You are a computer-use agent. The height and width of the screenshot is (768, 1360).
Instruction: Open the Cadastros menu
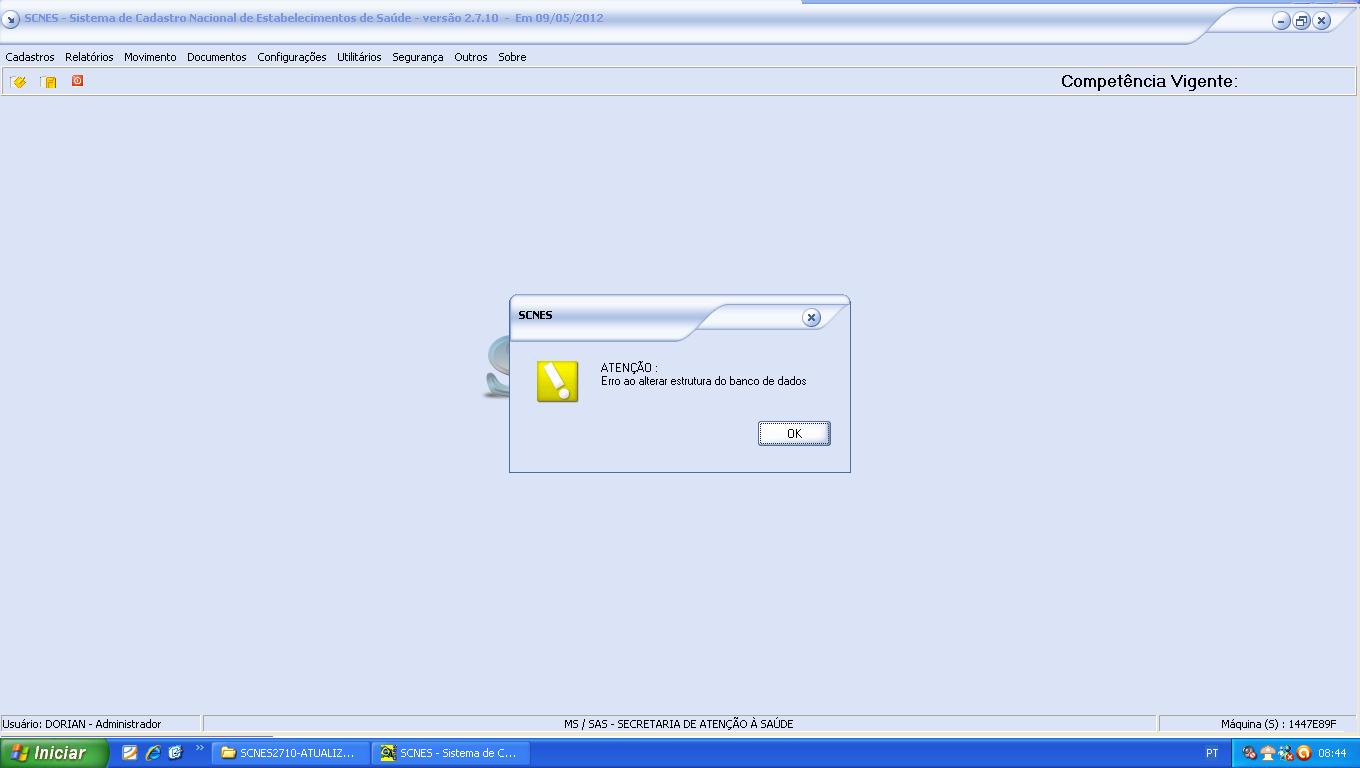30,57
